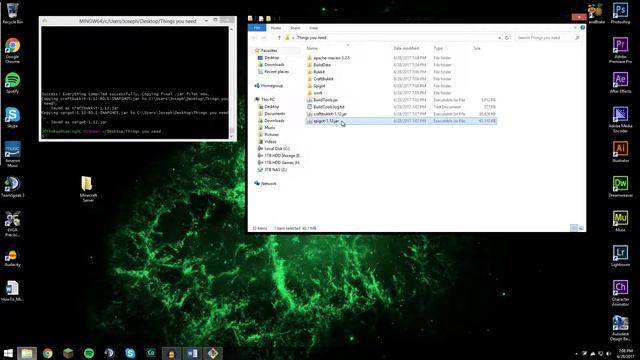Open the address bar history dropdown
This screenshot has width=640, height=360.
pos(499,38)
